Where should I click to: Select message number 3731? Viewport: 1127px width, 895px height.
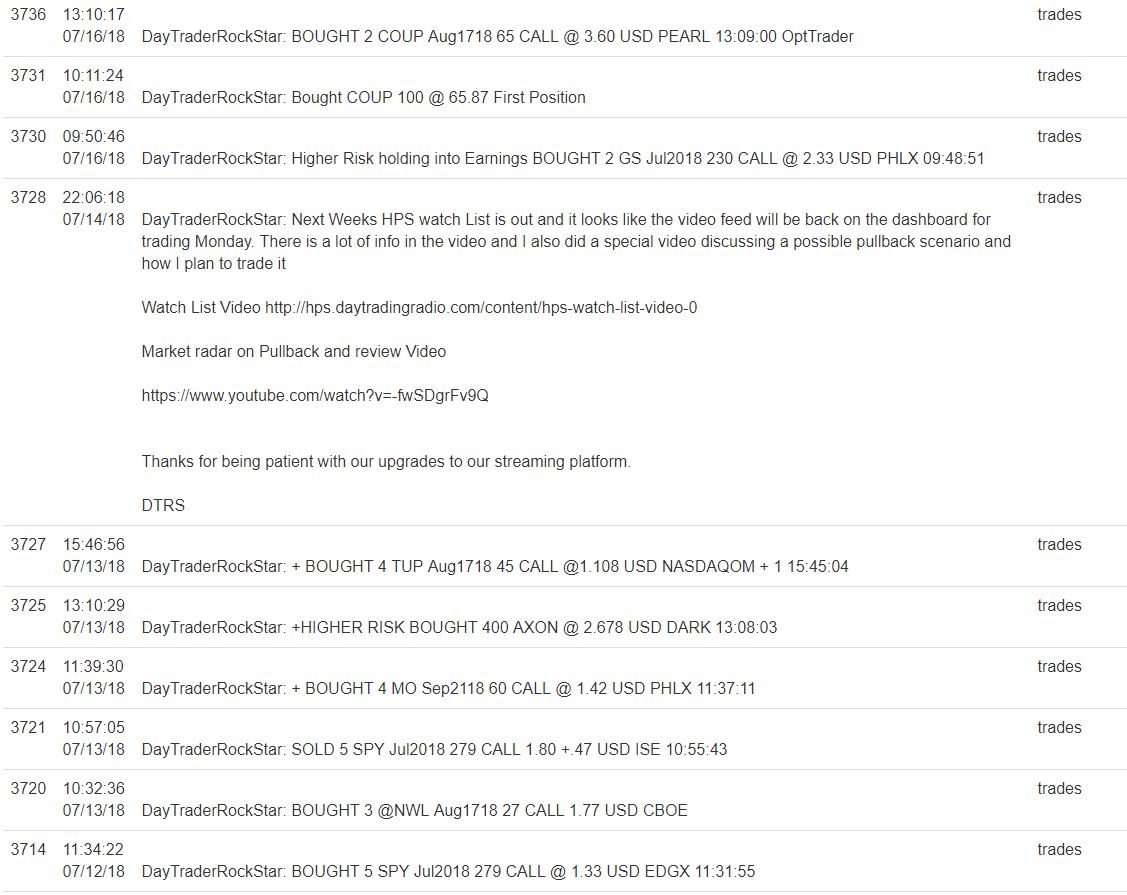click(x=28, y=76)
